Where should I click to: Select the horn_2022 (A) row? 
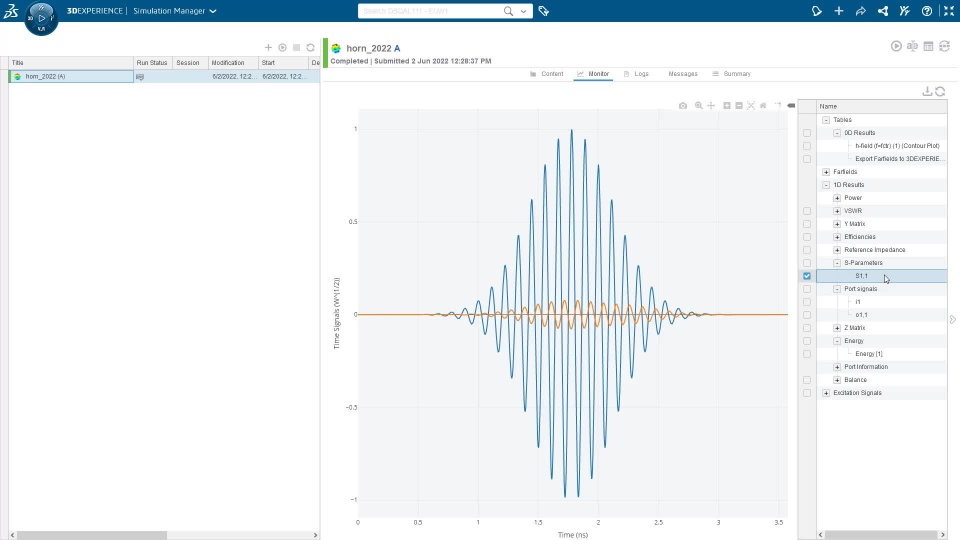(x=164, y=77)
